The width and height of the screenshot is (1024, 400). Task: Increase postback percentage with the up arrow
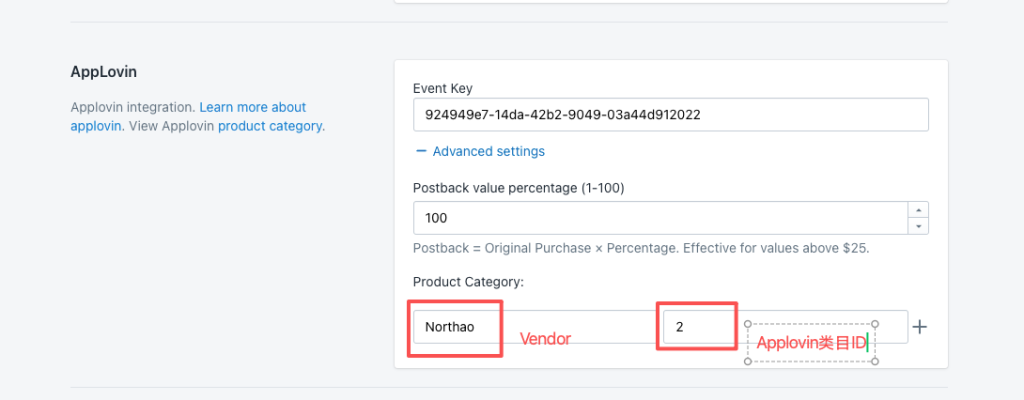point(918,210)
